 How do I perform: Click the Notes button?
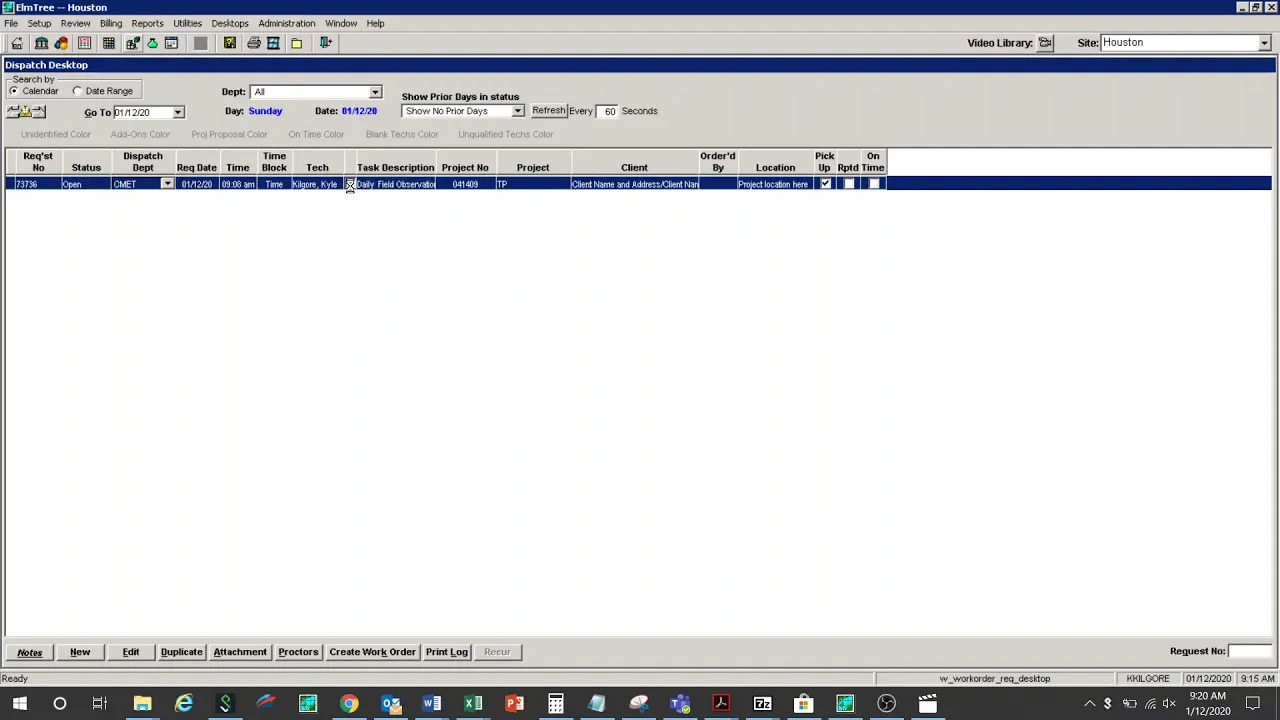(30, 652)
